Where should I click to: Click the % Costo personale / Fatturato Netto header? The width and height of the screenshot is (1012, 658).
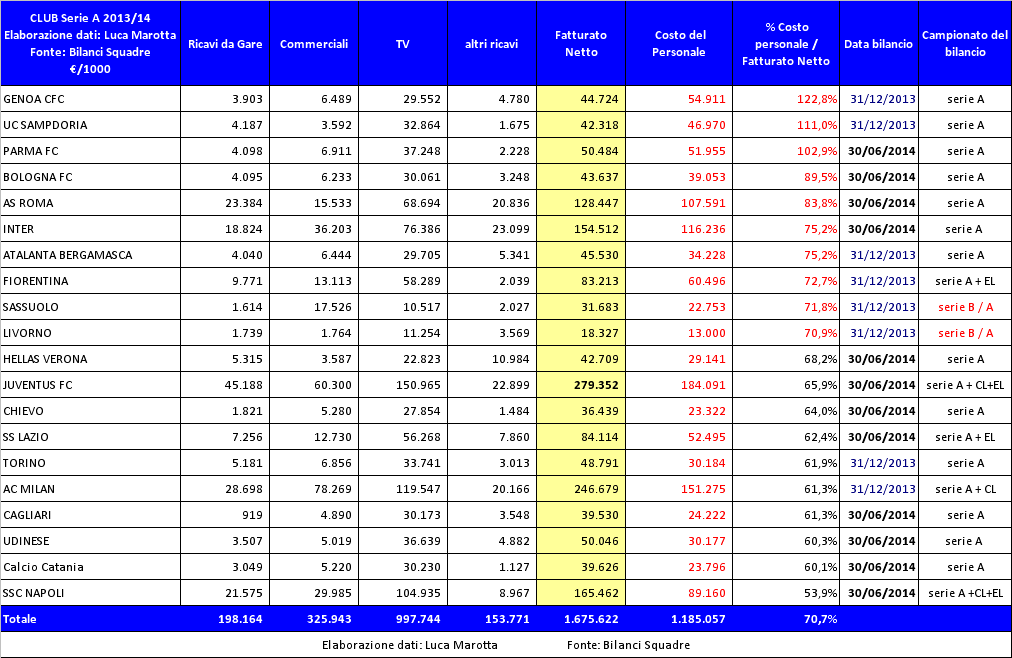(x=786, y=44)
